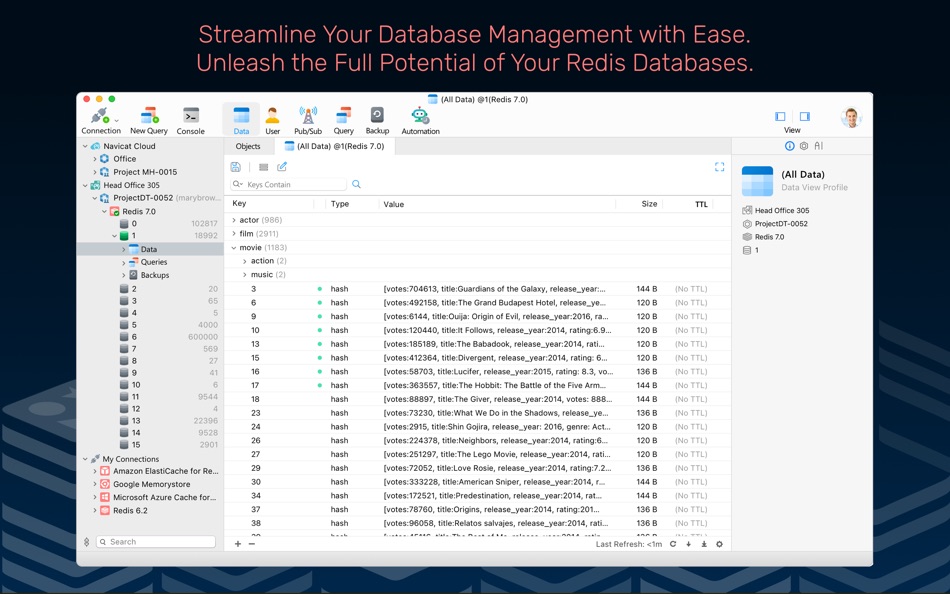Select Queries in the sidebar tree
The height and width of the screenshot is (594, 950).
(154, 262)
